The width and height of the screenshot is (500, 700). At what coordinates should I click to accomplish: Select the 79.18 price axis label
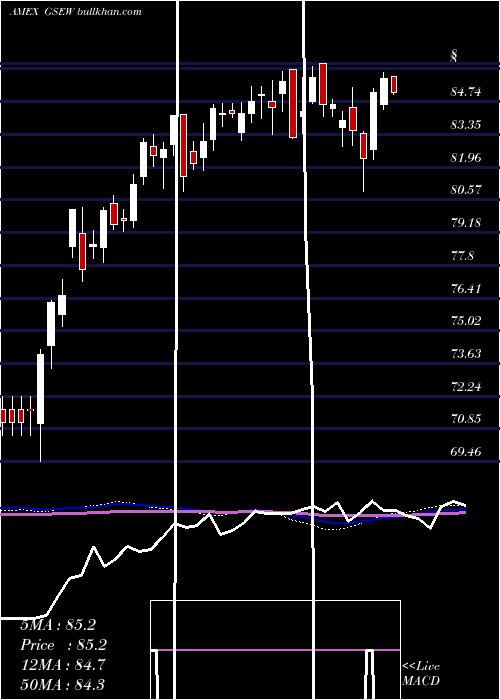[466, 223]
